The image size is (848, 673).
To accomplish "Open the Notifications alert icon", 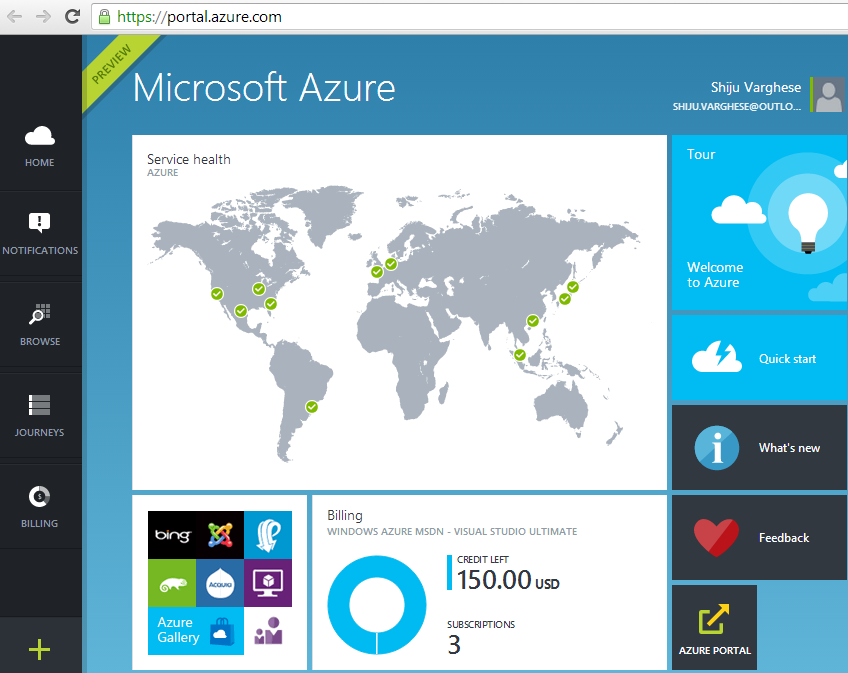I will coord(39,222).
